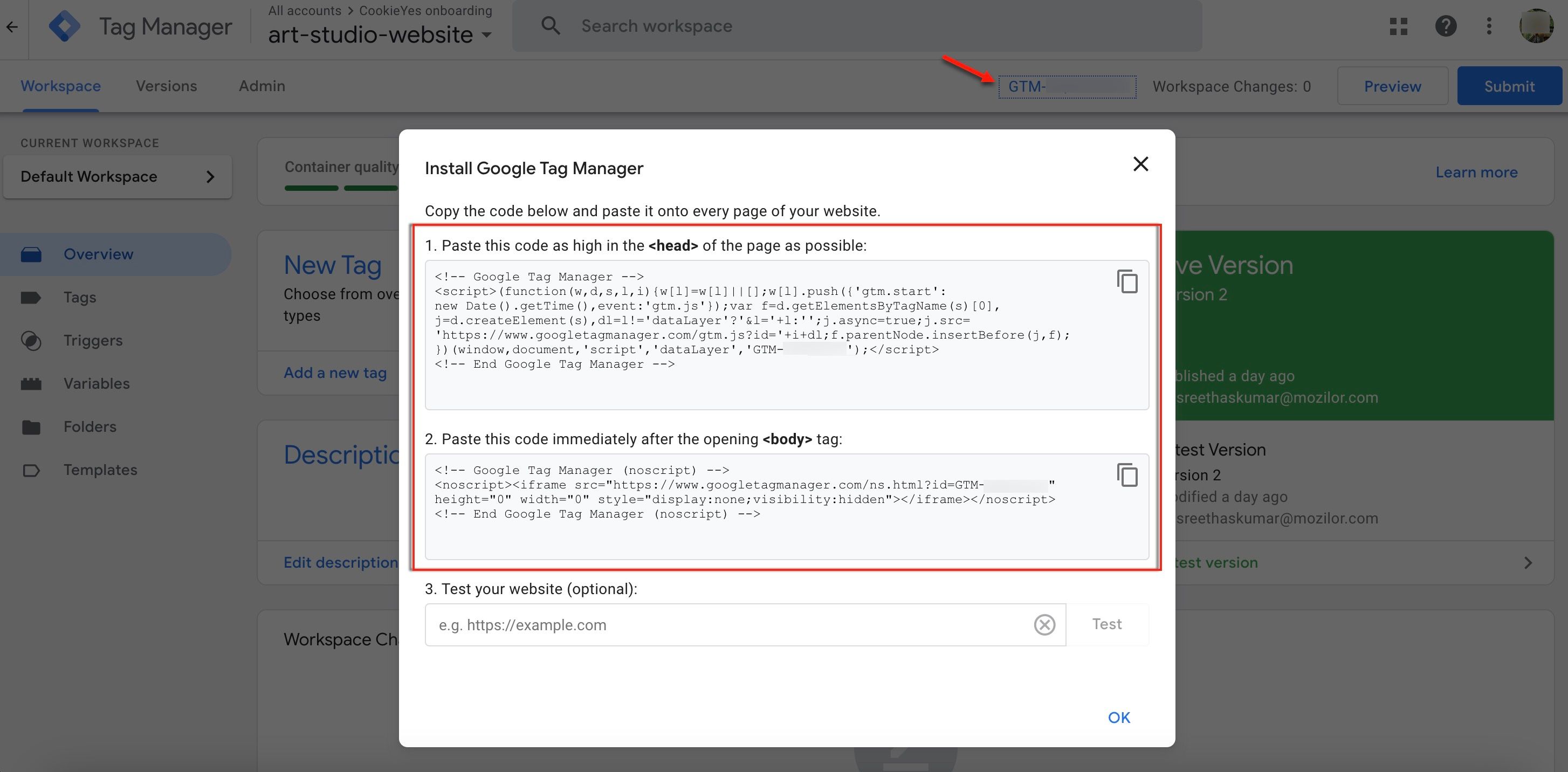The image size is (1568, 772).
Task: Click the CookieYes onboarding breadcrumb
Action: (x=425, y=10)
